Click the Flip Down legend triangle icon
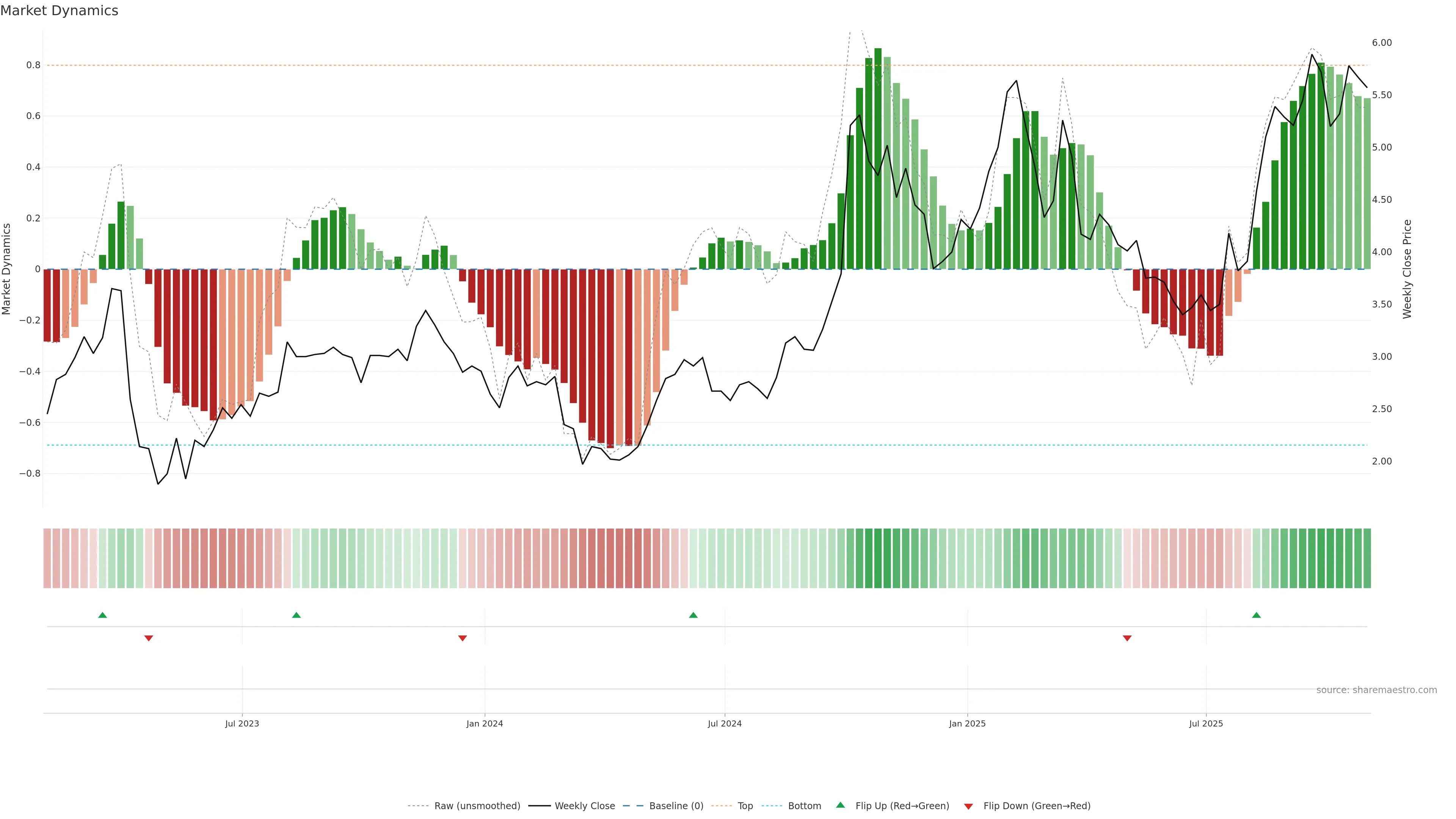This screenshot has width=1456, height=819. (968, 806)
